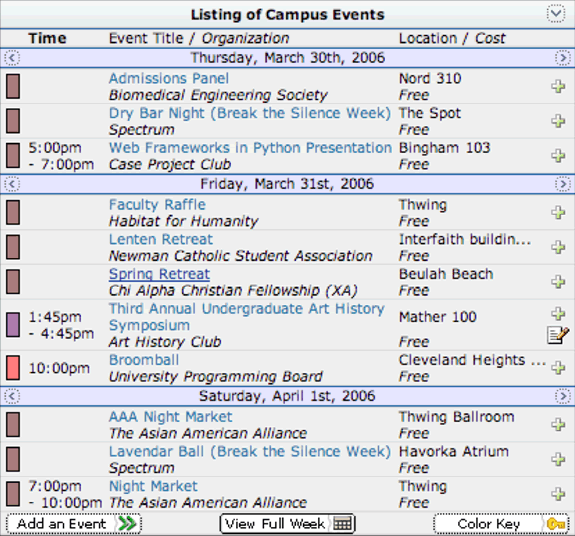Click the brown swatch beside Lavendar Ball
This screenshot has width=575, height=536.
[13, 459]
